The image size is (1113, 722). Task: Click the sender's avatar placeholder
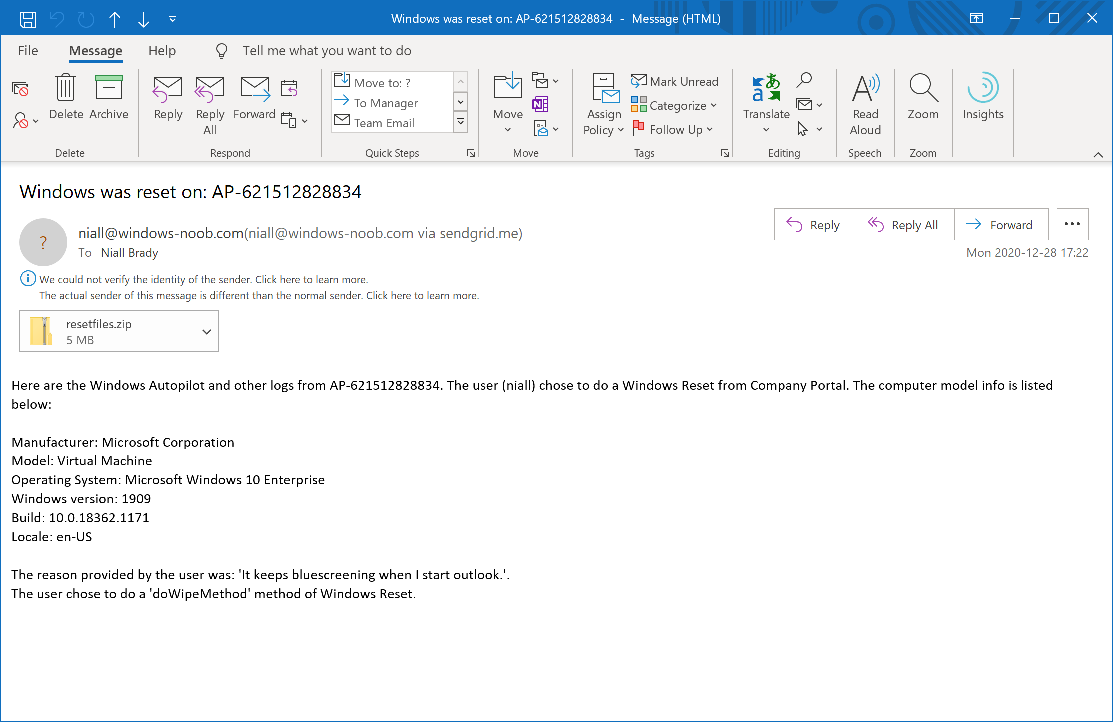point(43,242)
